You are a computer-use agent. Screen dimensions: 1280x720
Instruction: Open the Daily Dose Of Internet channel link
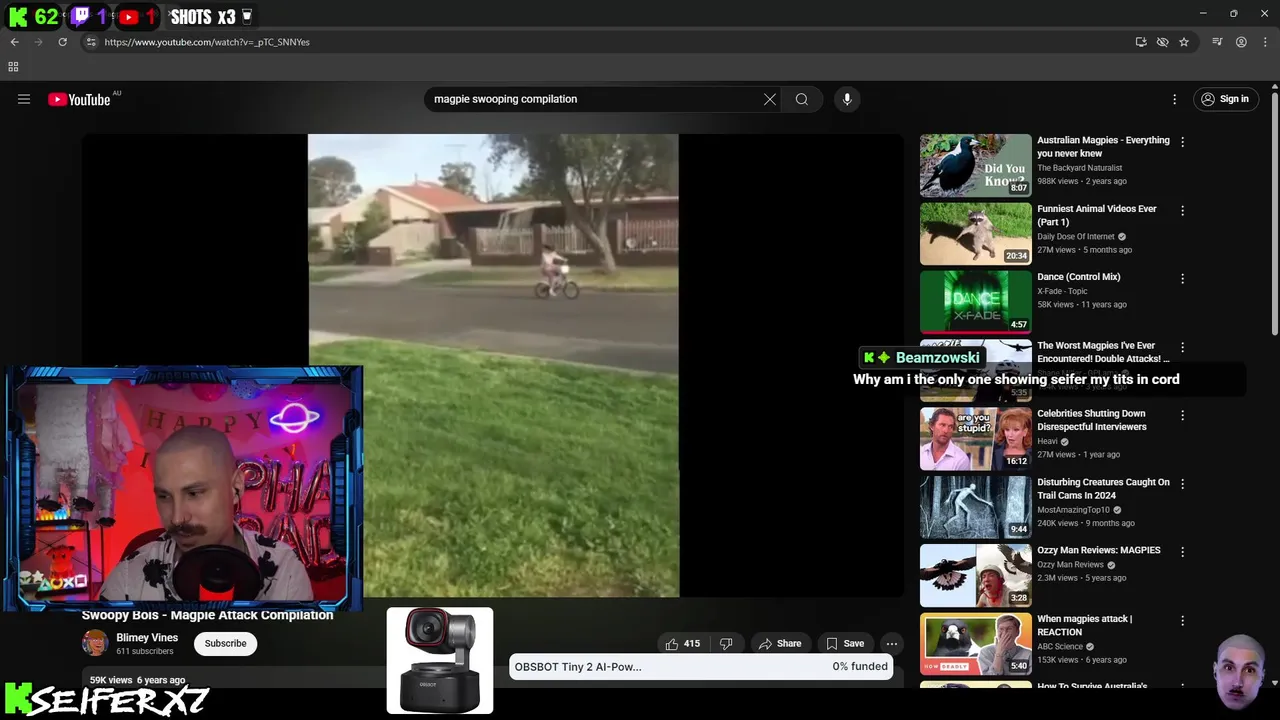(1075, 237)
